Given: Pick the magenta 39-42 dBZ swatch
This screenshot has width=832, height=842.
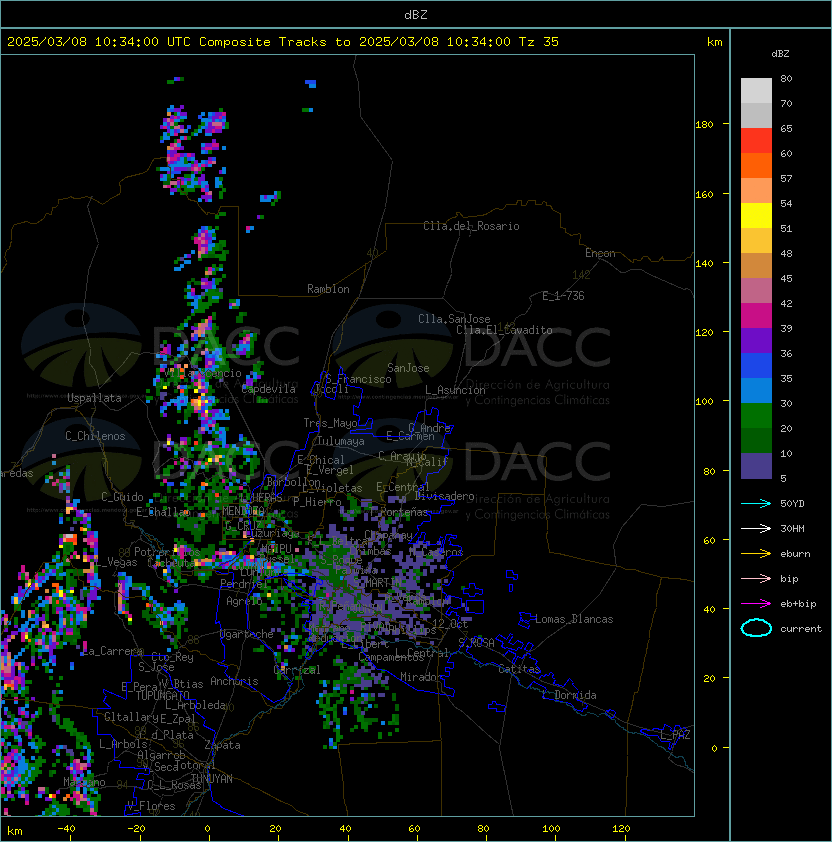Looking at the screenshot, I should click(x=756, y=316).
